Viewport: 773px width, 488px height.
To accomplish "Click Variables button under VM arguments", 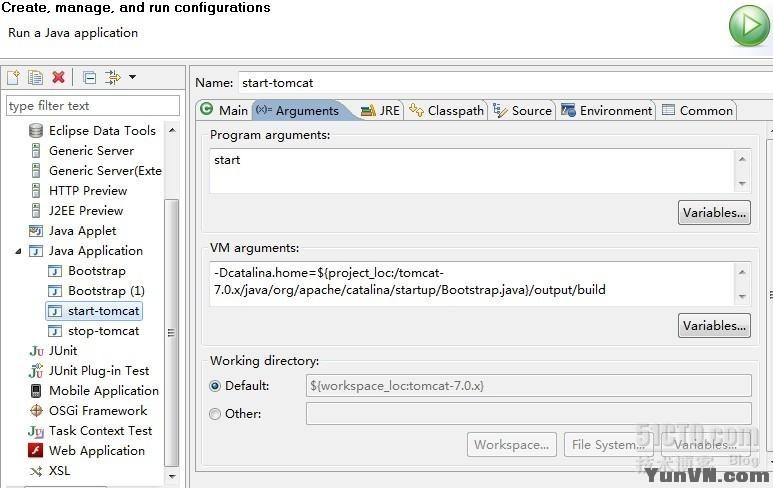I will click(714, 325).
